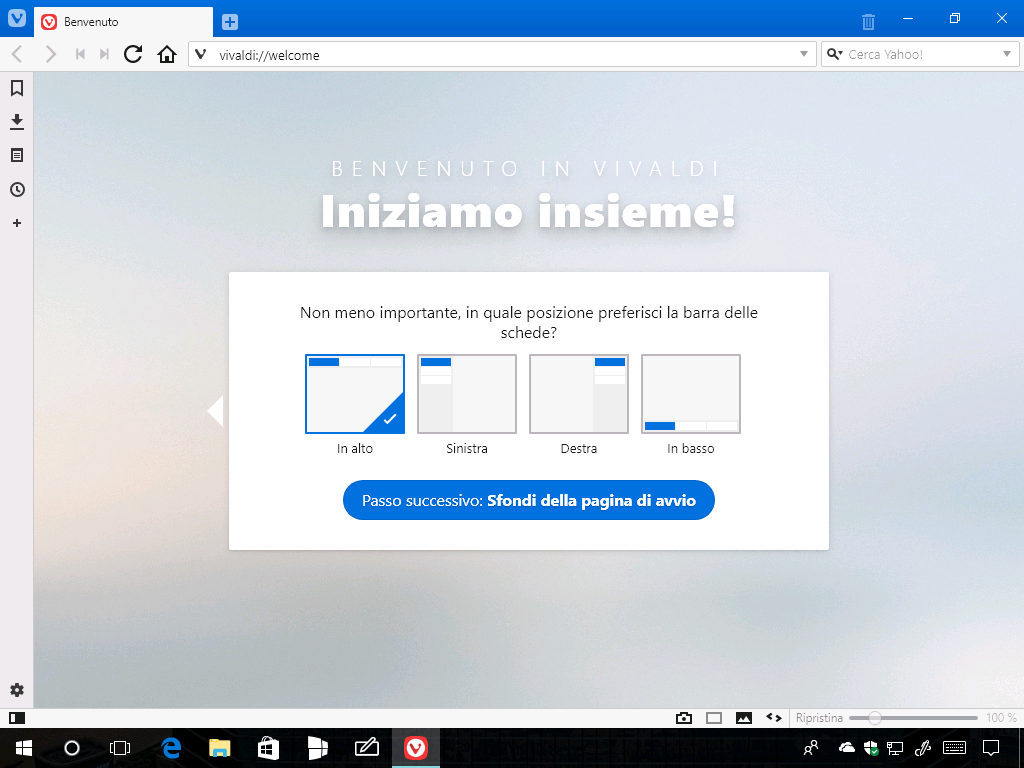Select the In basso tab bar position
Viewport: 1024px width, 768px height.
coord(691,394)
